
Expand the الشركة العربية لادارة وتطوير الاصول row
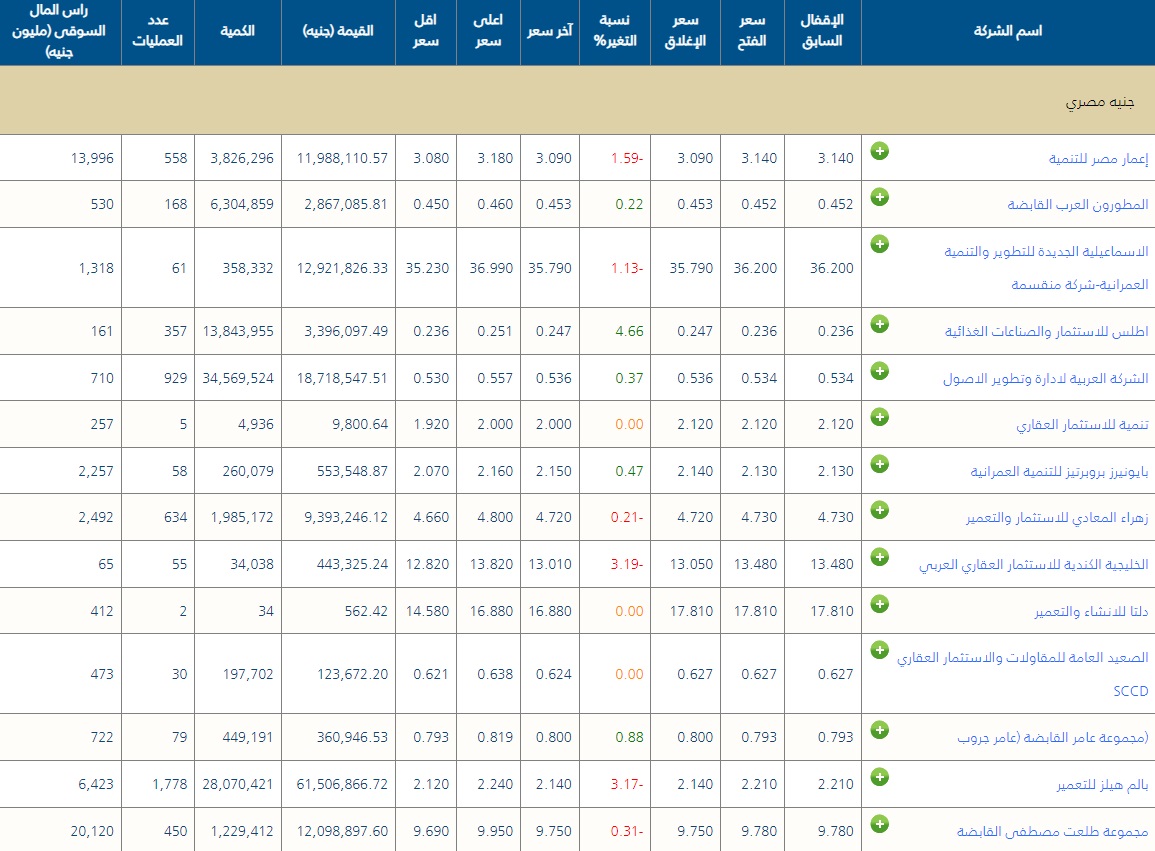pos(880,371)
